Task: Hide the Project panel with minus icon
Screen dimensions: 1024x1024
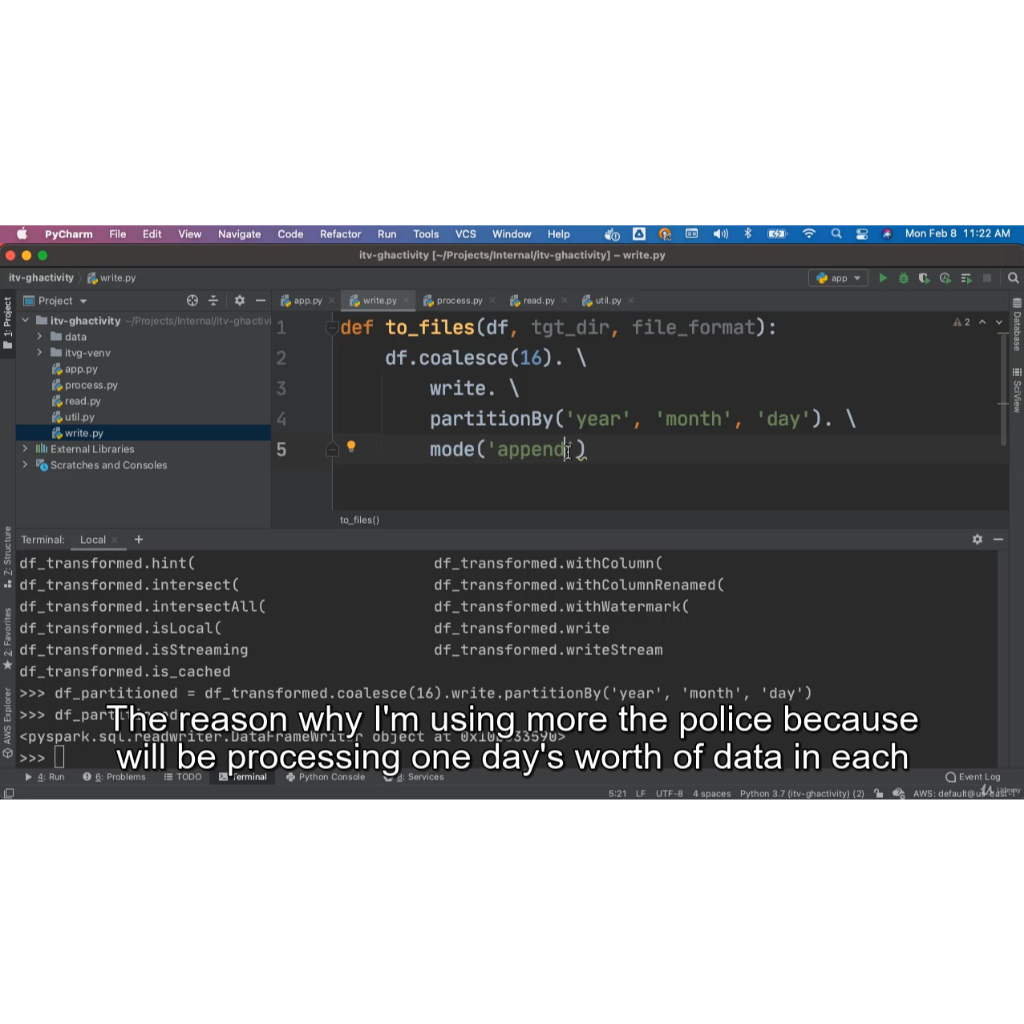Action: [261, 300]
